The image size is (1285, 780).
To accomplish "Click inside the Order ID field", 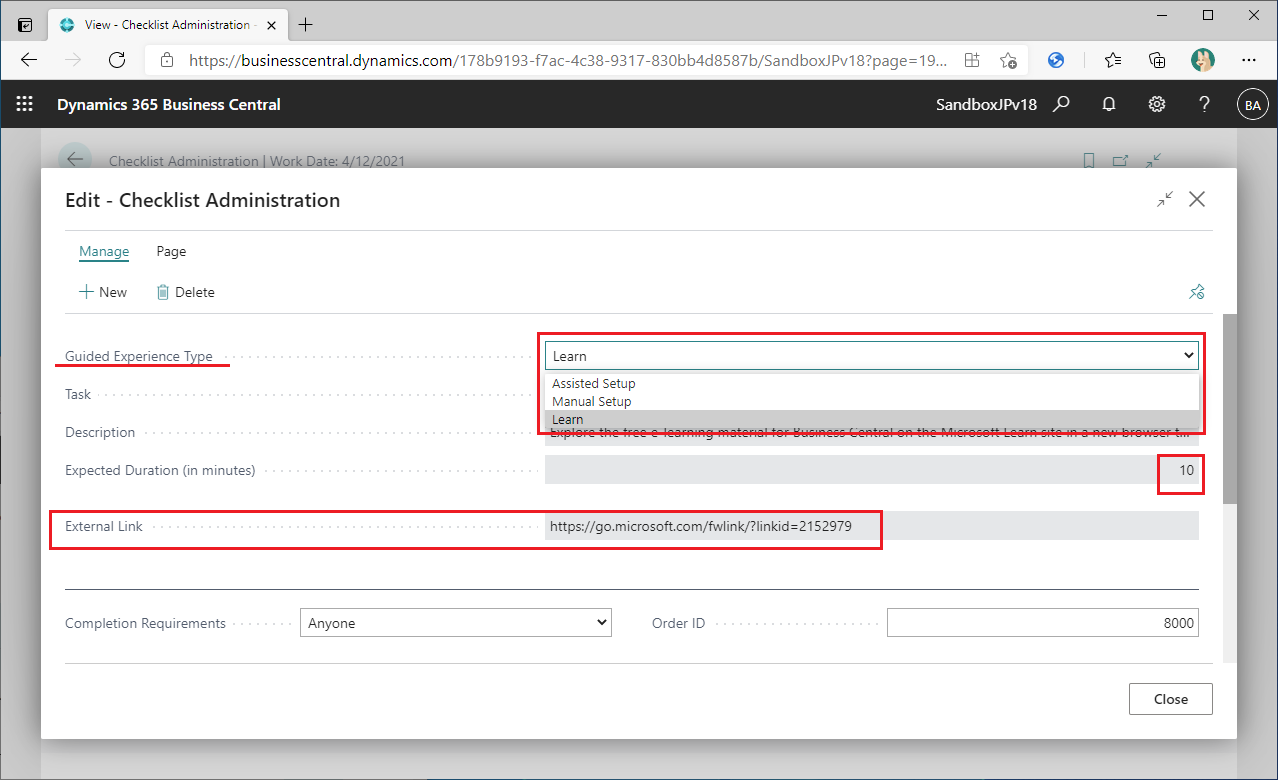I will click(x=1040, y=622).
